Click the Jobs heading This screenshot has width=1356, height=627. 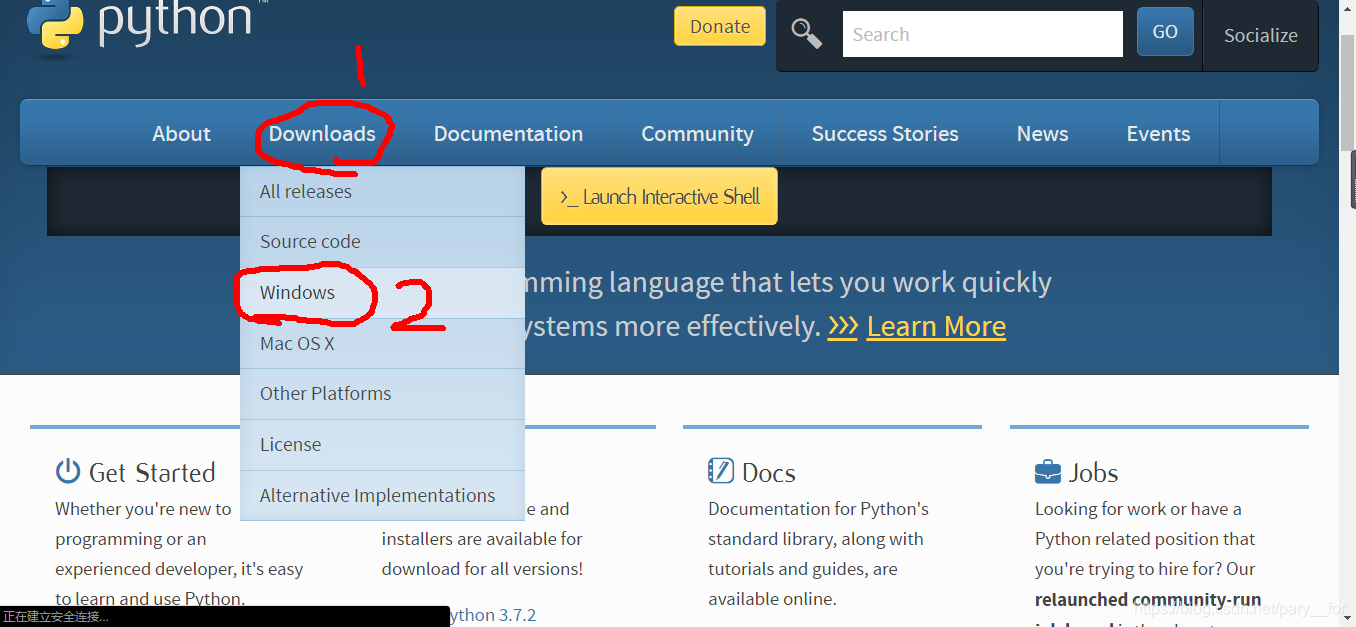coord(1093,472)
